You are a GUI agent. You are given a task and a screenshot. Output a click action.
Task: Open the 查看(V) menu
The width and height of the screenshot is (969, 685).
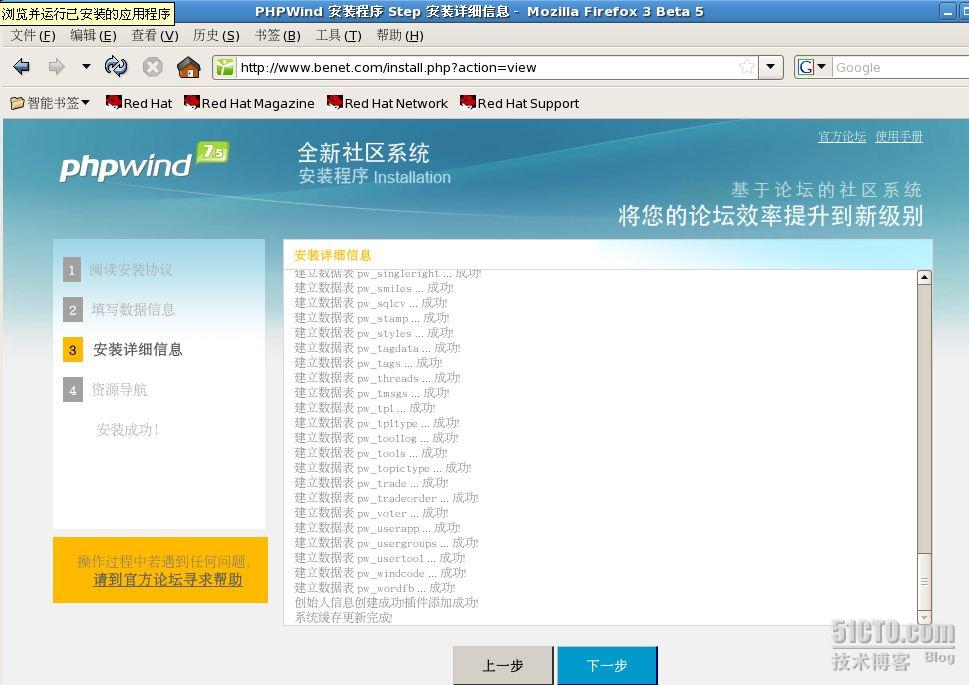154,35
